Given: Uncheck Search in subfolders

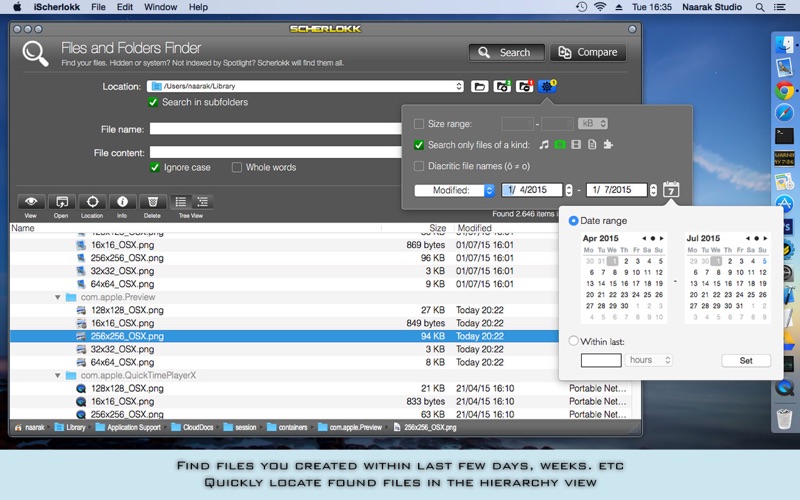Looking at the screenshot, I should 153,102.
